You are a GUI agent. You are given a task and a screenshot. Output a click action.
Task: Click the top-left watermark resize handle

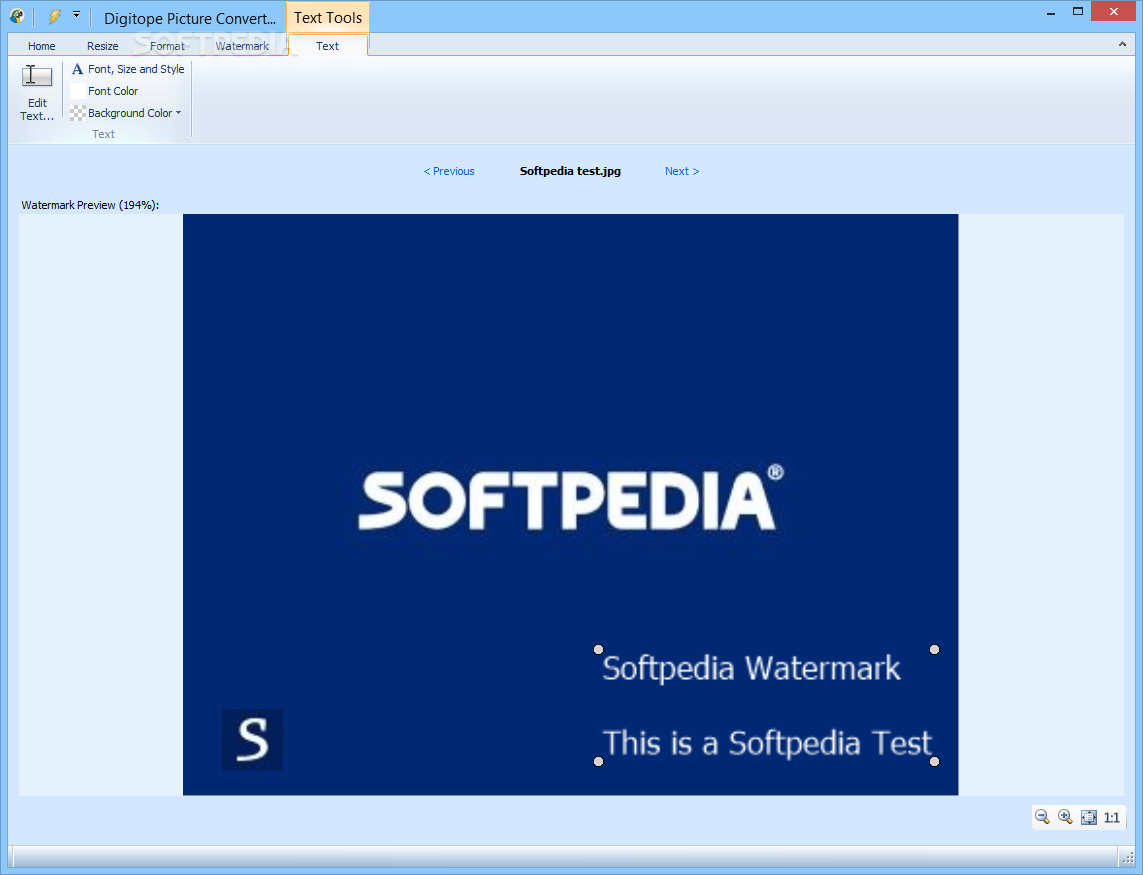click(x=598, y=650)
